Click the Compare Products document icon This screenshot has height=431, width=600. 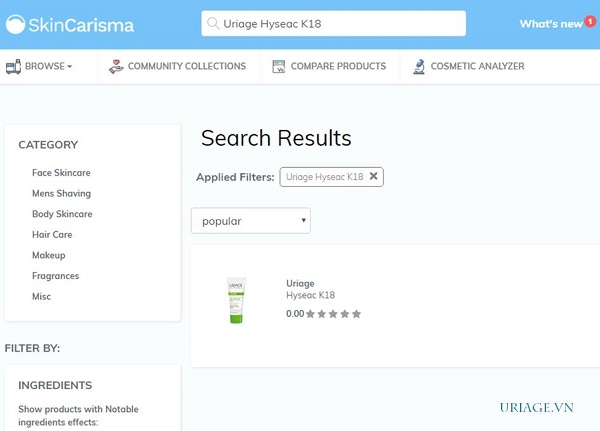[279, 67]
